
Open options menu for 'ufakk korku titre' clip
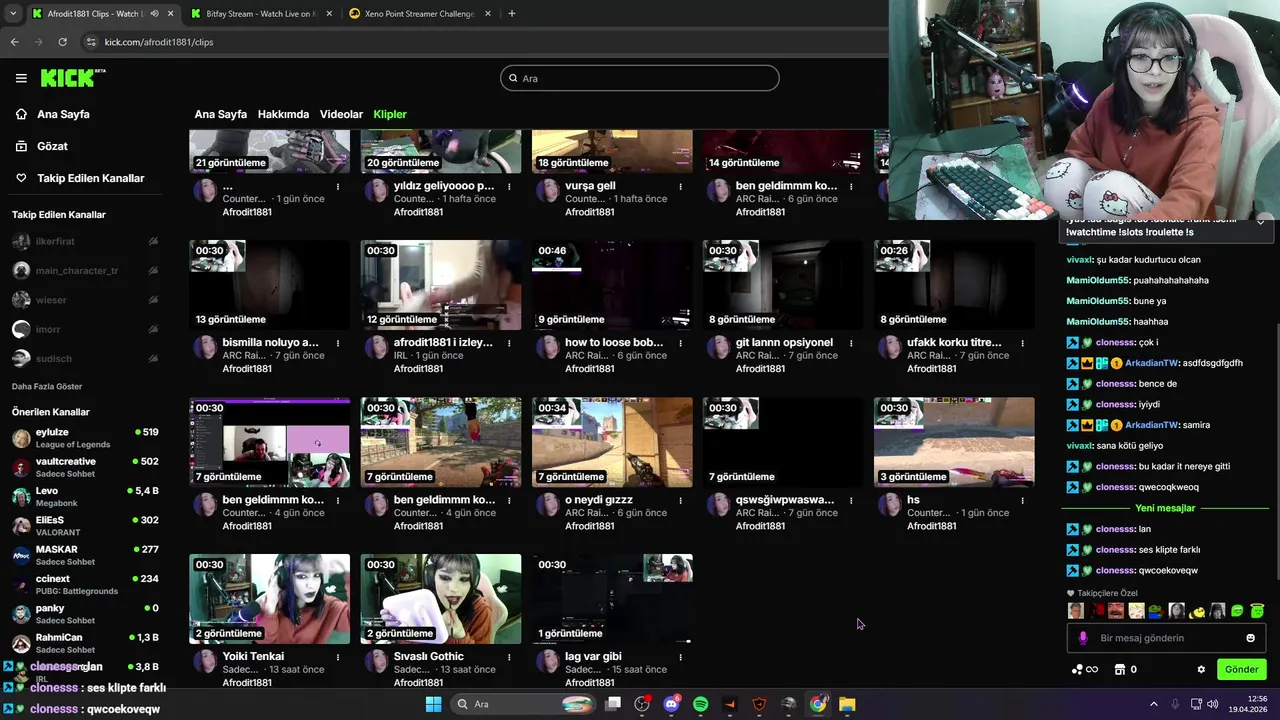[x=1022, y=343]
